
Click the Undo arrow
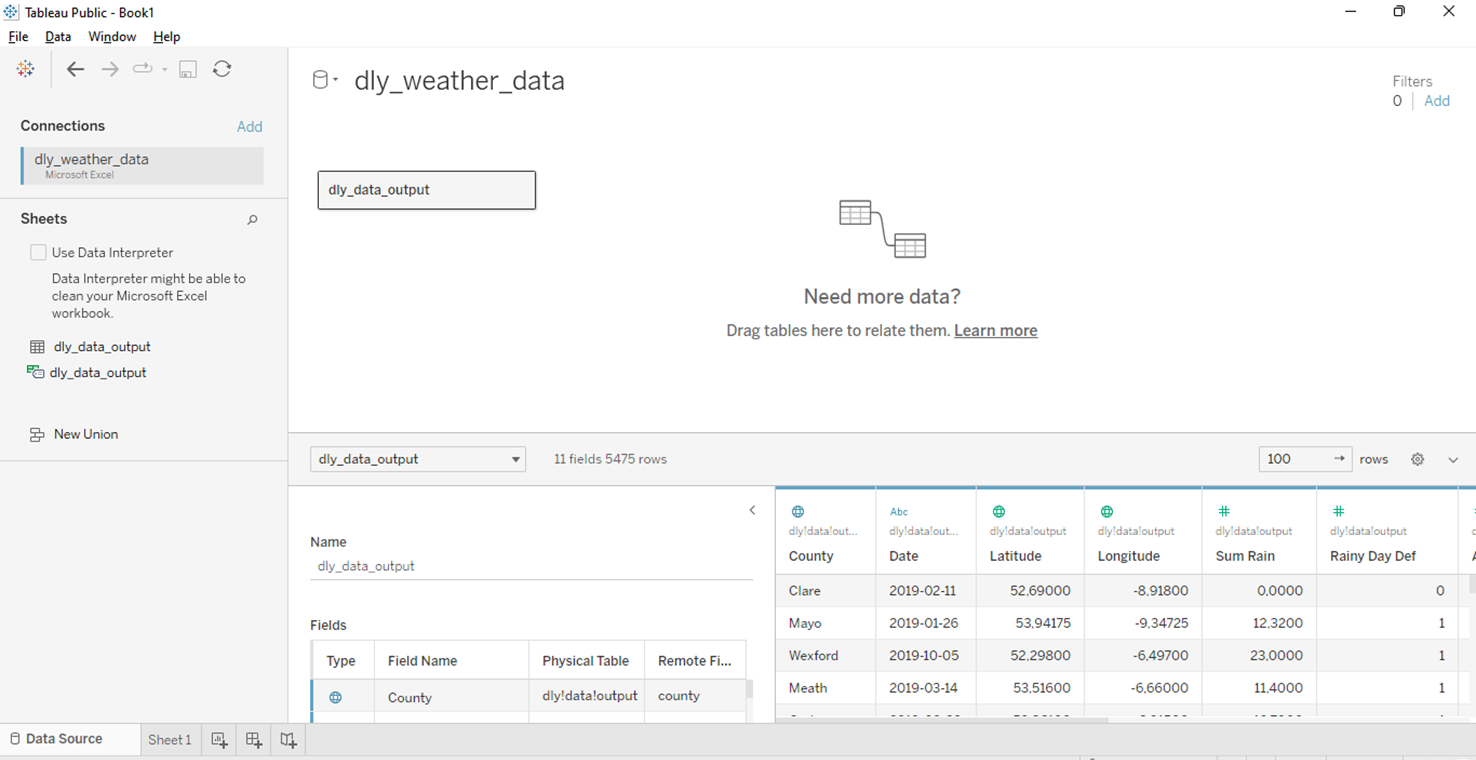75,69
